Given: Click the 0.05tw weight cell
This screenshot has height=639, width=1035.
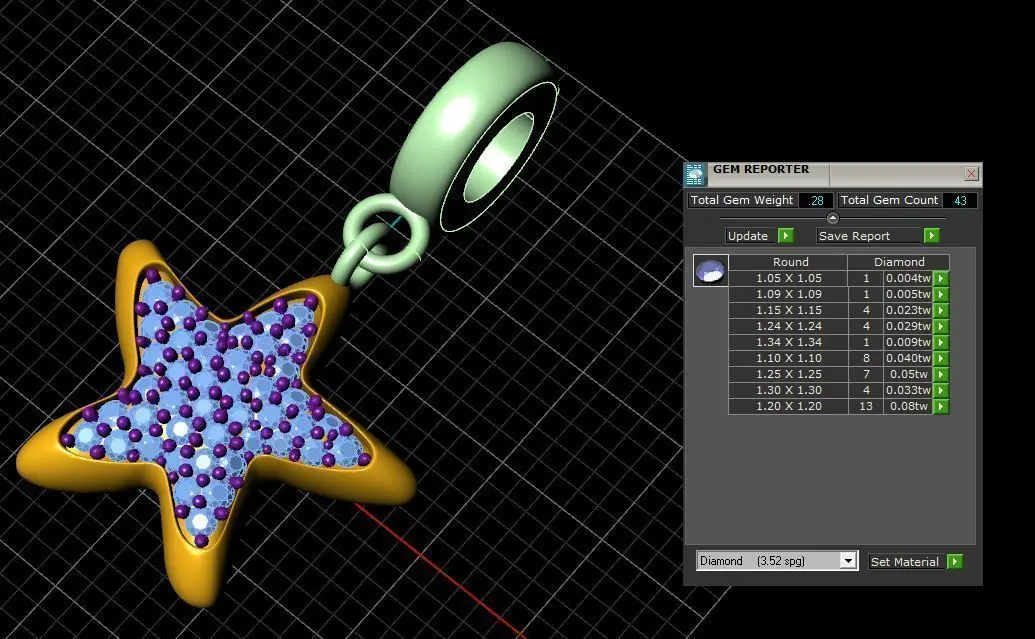Looking at the screenshot, I should coord(908,374).
